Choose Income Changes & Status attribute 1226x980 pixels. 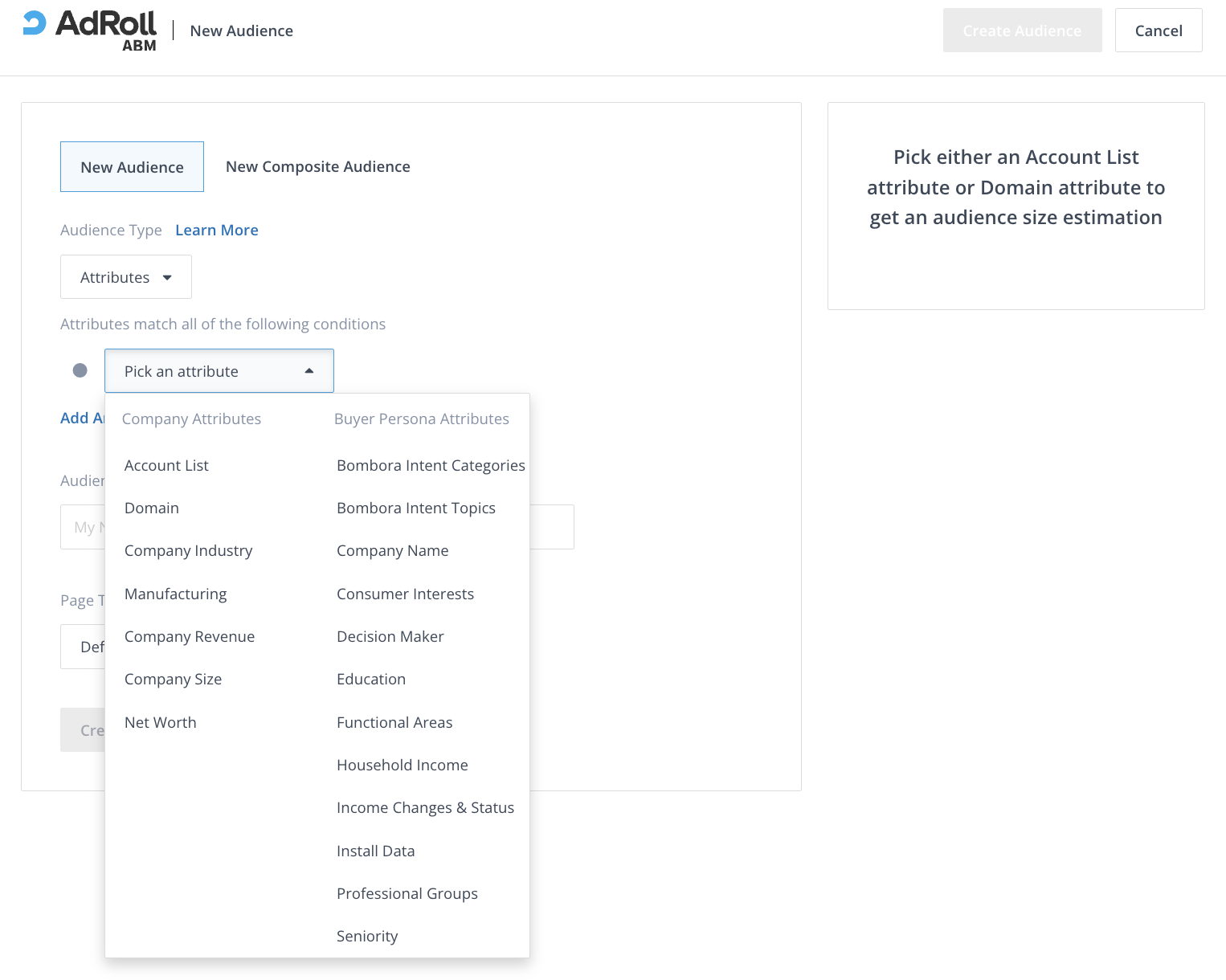click(425, 808)
